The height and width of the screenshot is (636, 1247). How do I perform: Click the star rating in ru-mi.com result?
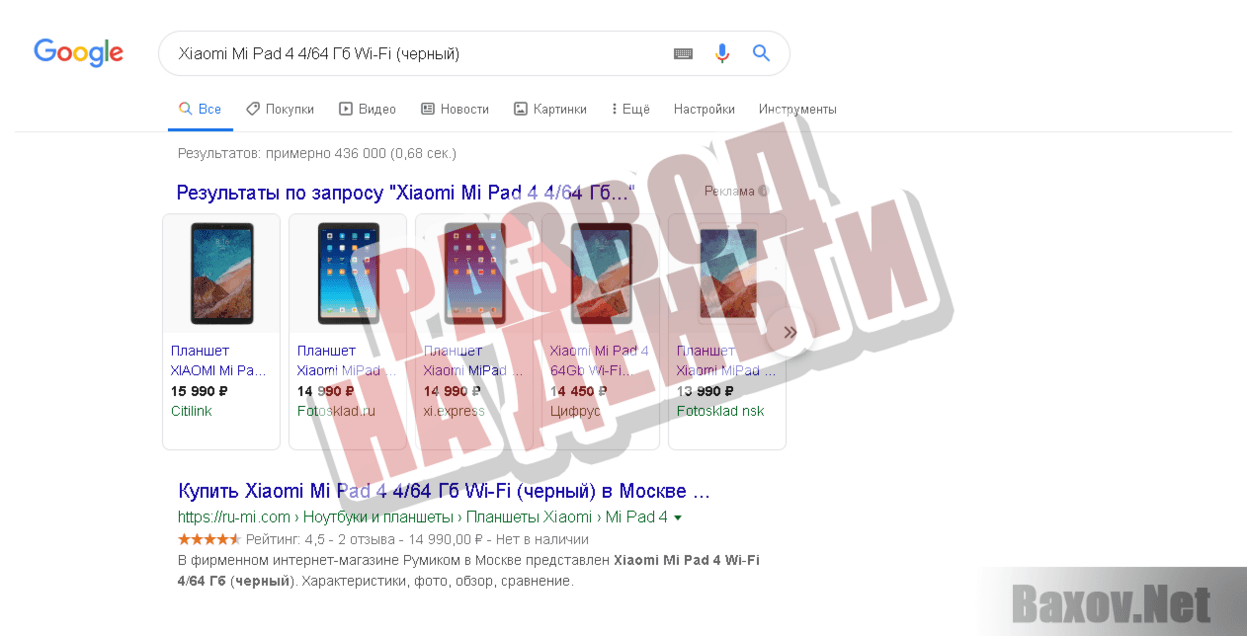[209, 539]
